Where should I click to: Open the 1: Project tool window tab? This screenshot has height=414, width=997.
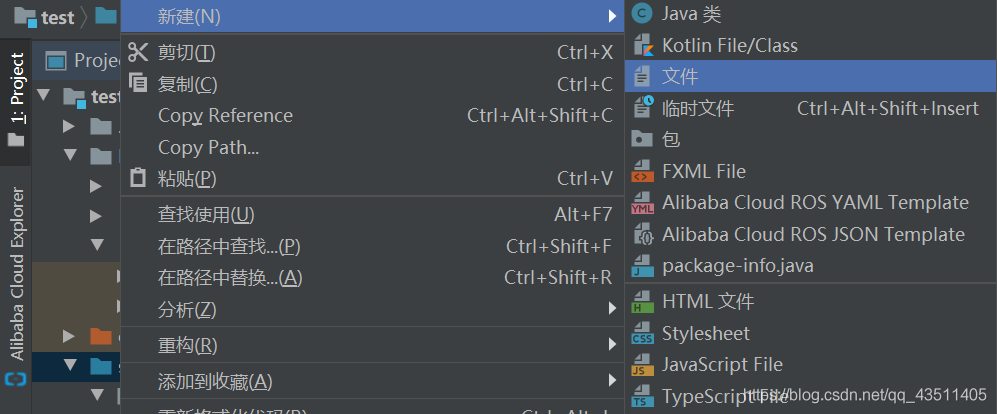click(x=16, y=100)
